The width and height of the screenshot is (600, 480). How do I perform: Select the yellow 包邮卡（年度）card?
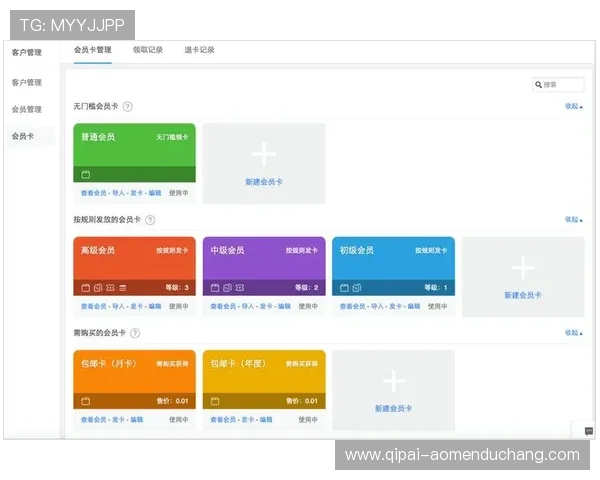pos(264,379)
